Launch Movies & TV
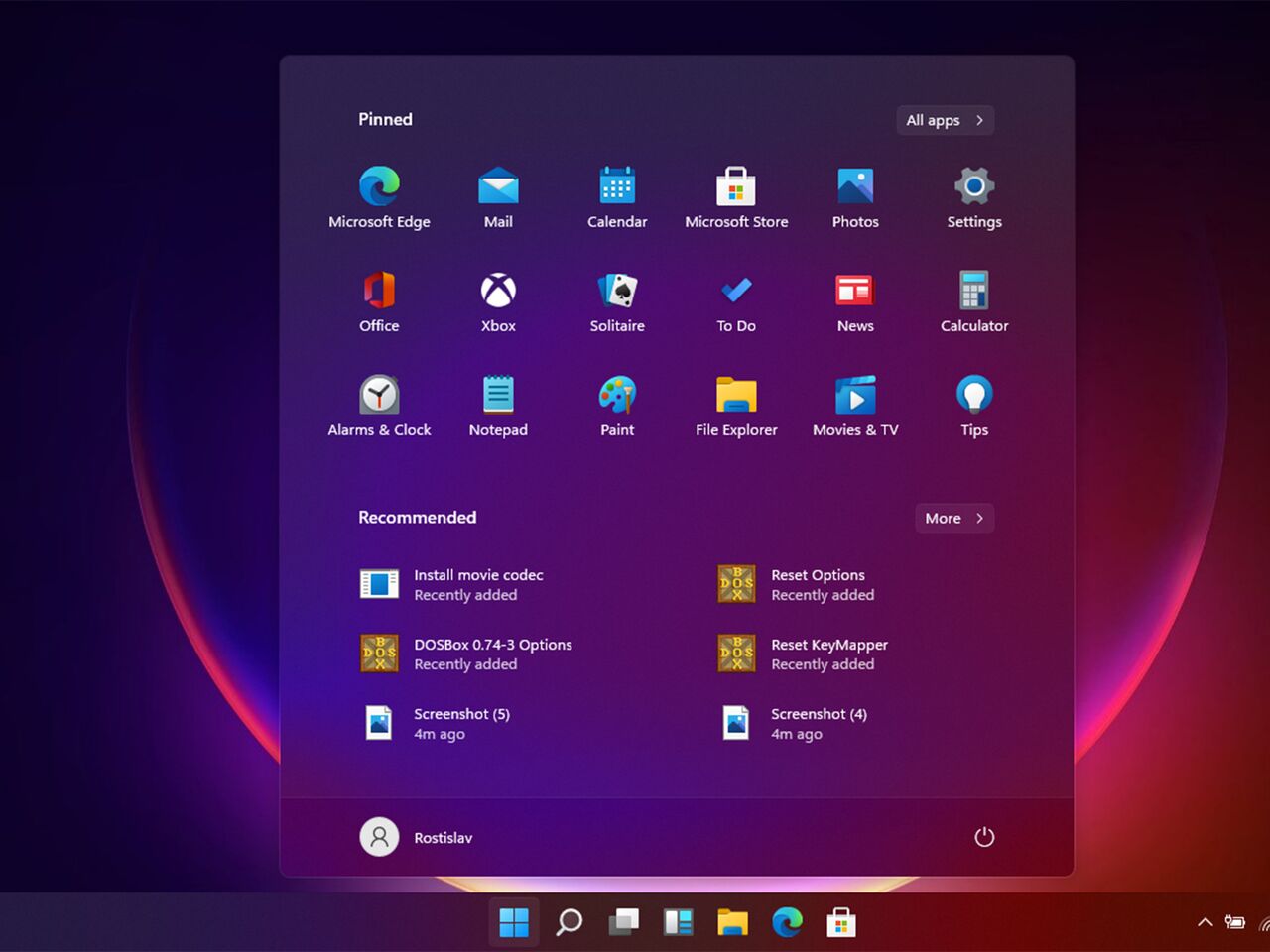Viewport: 1270px width, 952px height. (855, 407)
